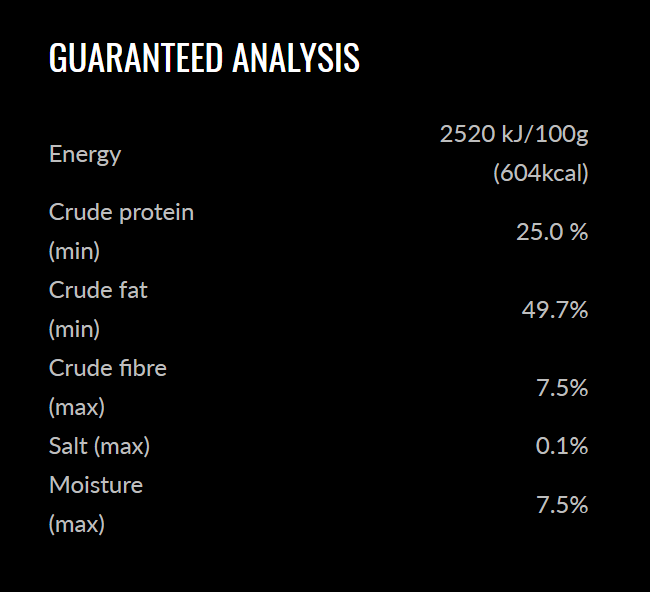Click (max) under Crude fibre
Image resolution: width=650 pixels, height=592 pixels.
pos(77,407)
